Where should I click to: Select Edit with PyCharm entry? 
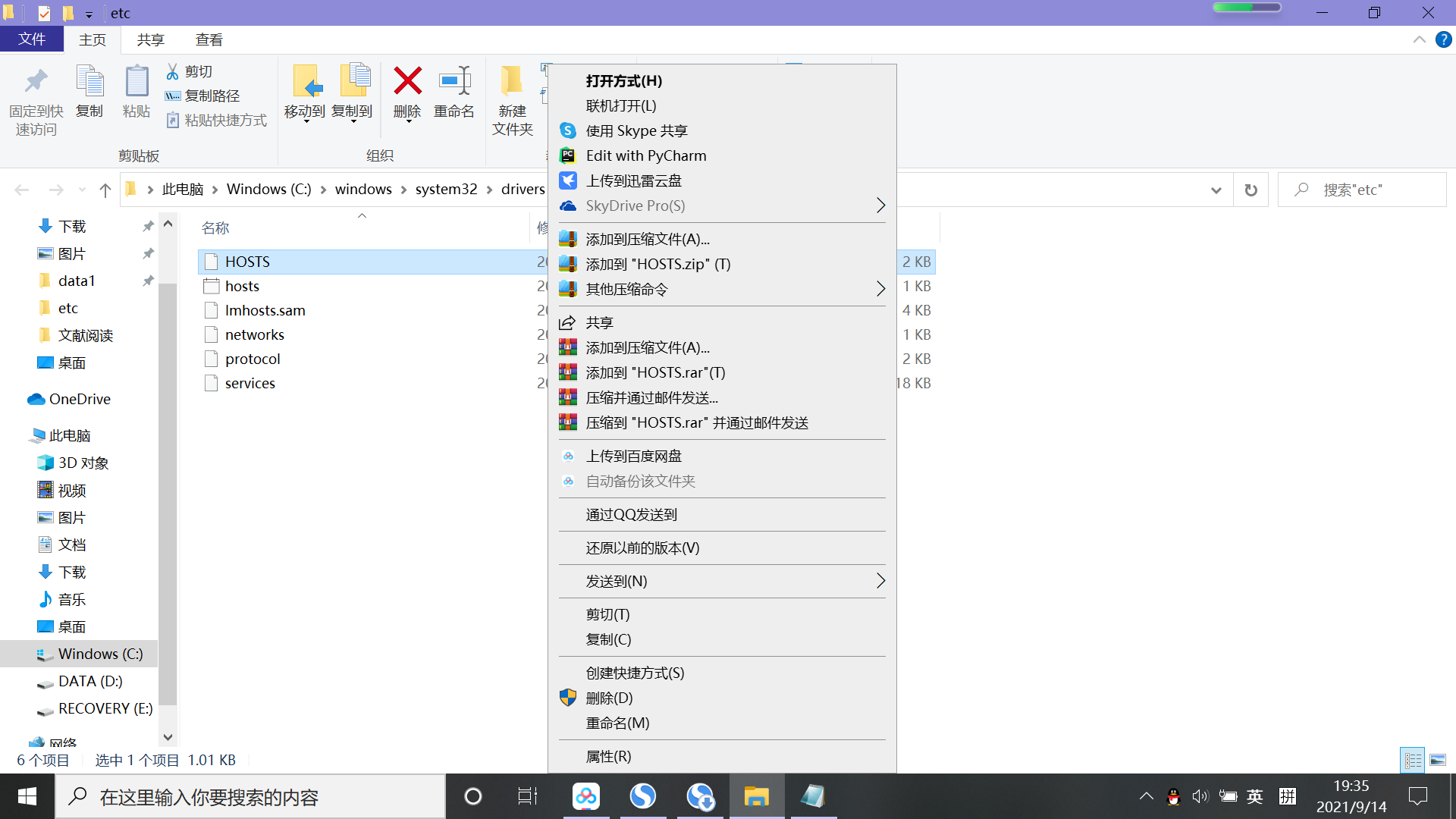click(646, 155)
